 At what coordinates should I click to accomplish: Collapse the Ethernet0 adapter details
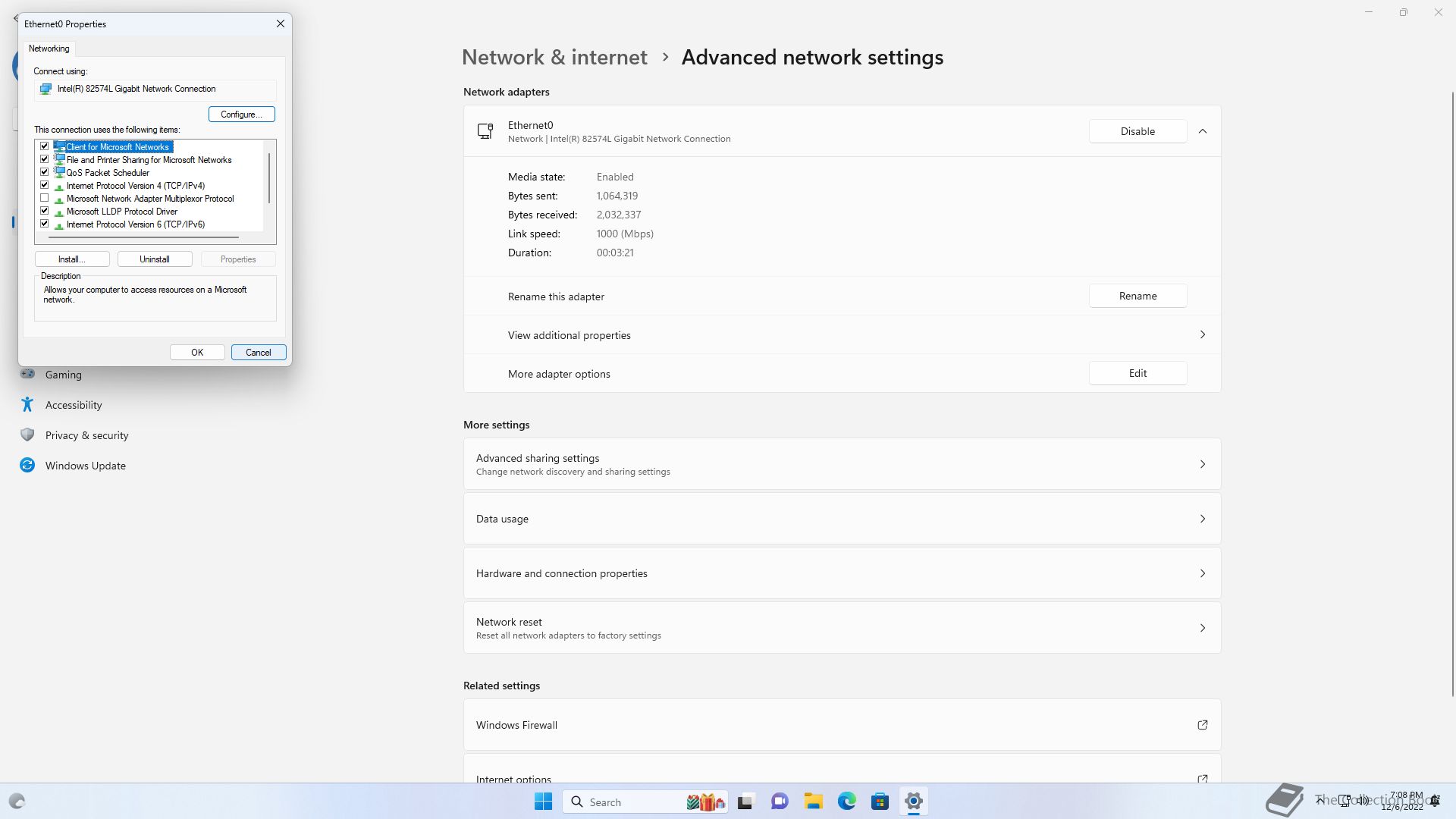1203,131
